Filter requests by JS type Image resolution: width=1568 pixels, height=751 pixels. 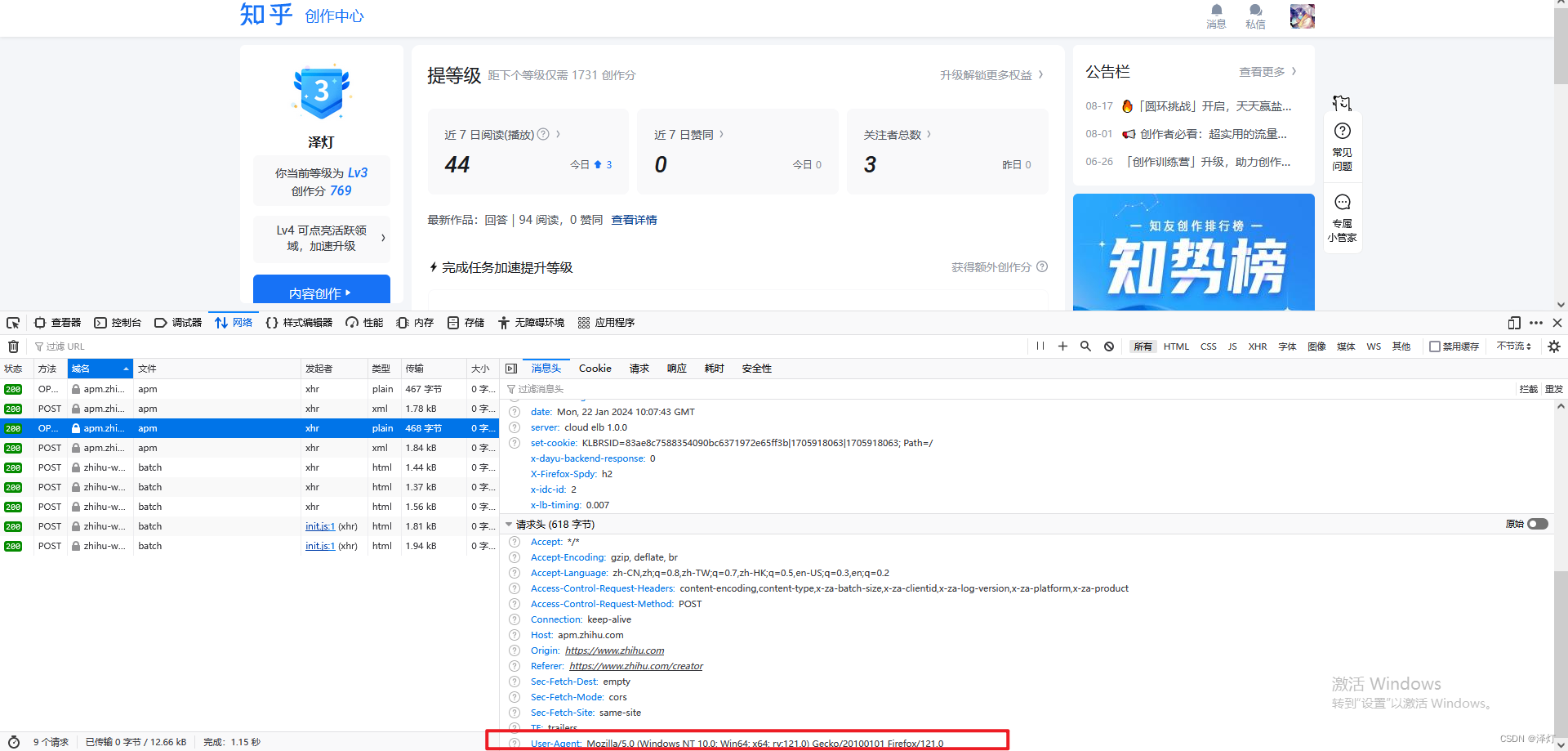(1232, 346)
